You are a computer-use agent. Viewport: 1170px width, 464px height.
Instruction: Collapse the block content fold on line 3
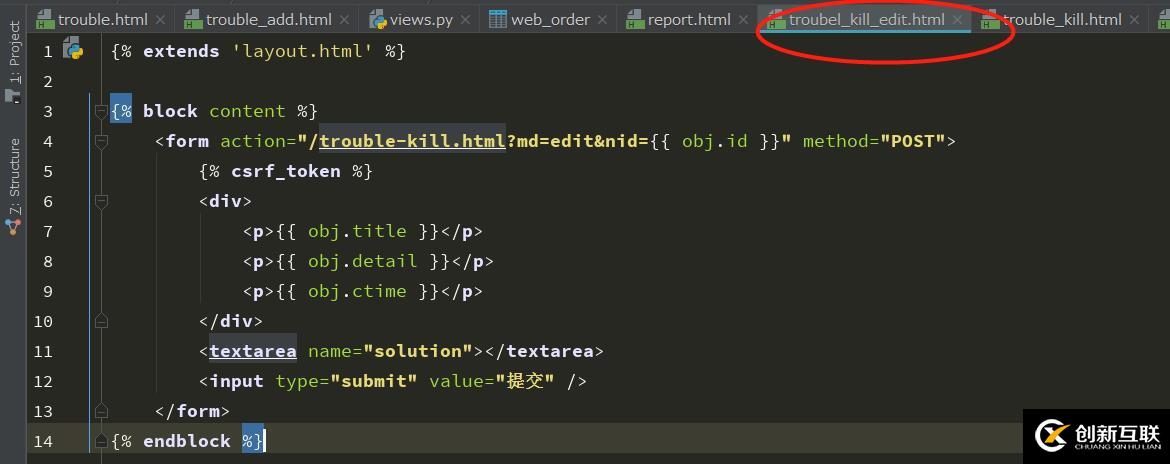point(101,112)
